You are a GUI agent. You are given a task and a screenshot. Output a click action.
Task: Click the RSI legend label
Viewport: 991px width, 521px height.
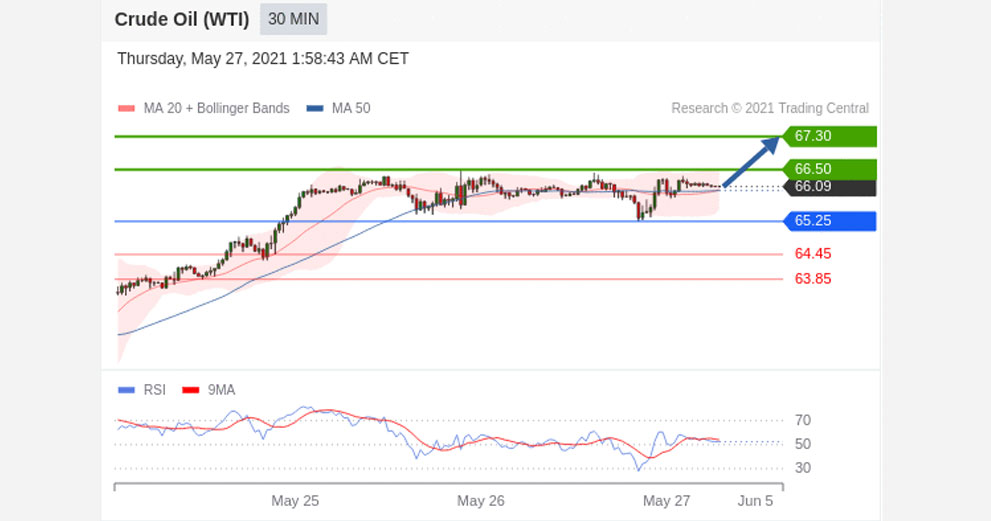pyautogui.click(x=155, y=390)
